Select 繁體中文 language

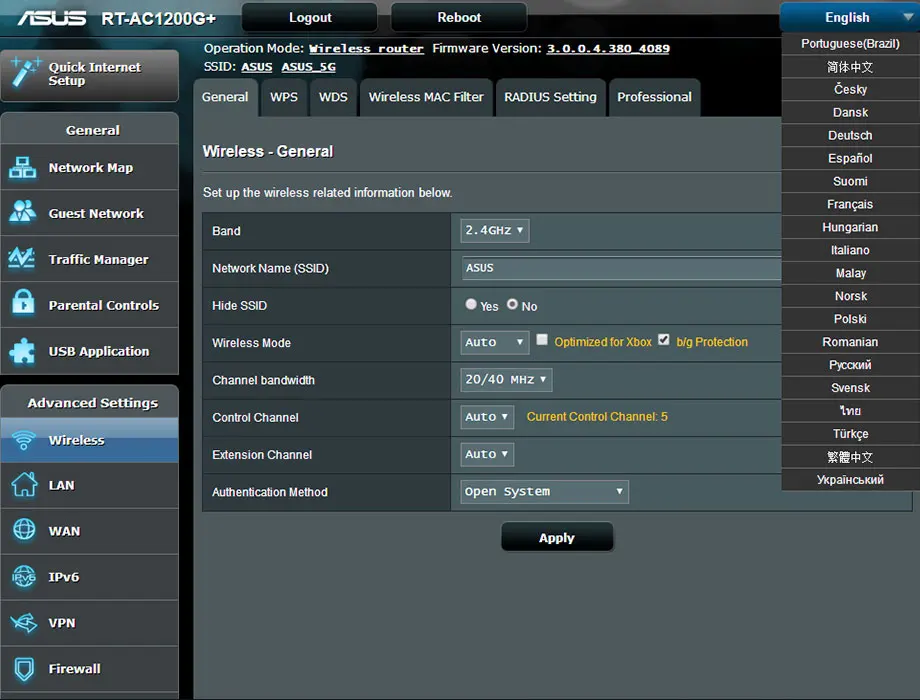[x=850, y=457]
